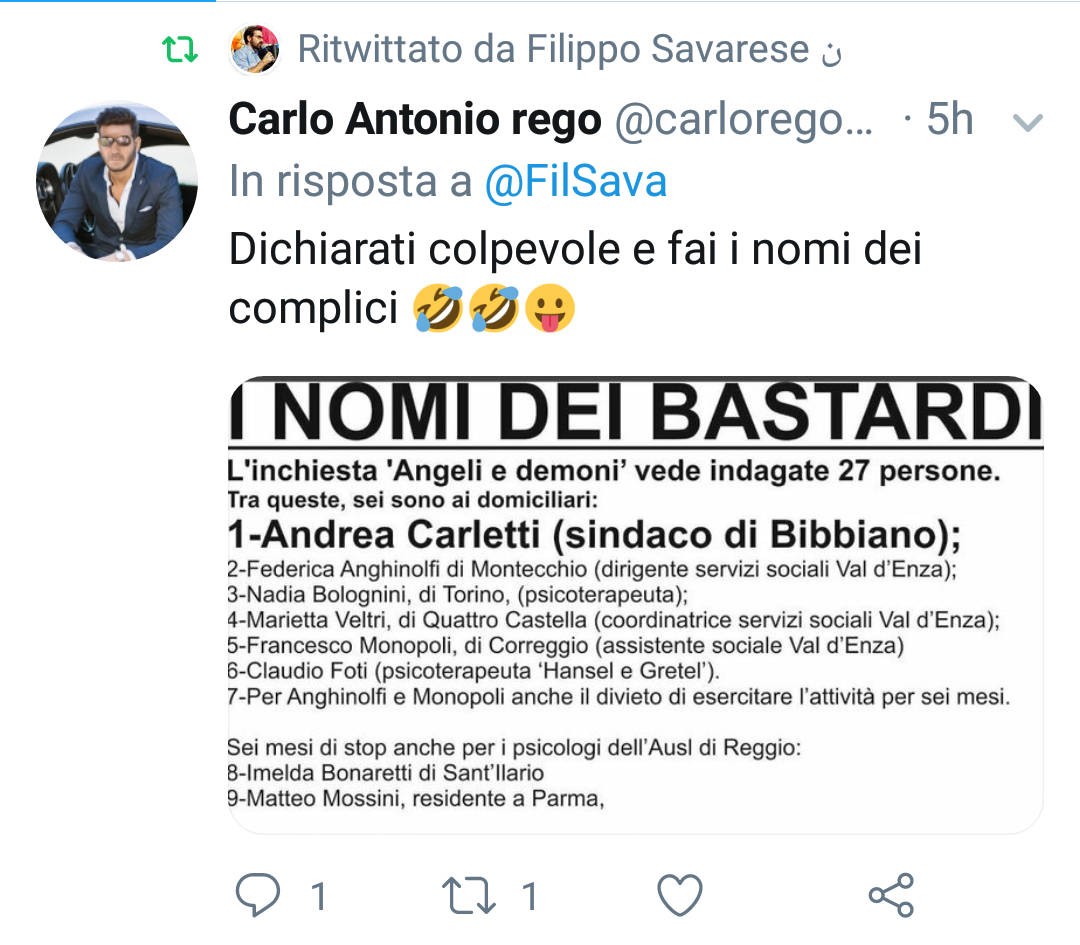Expand tweet options chevron menu
1080x945 pixels.
pyautogui.click(x=1028, y=123)
